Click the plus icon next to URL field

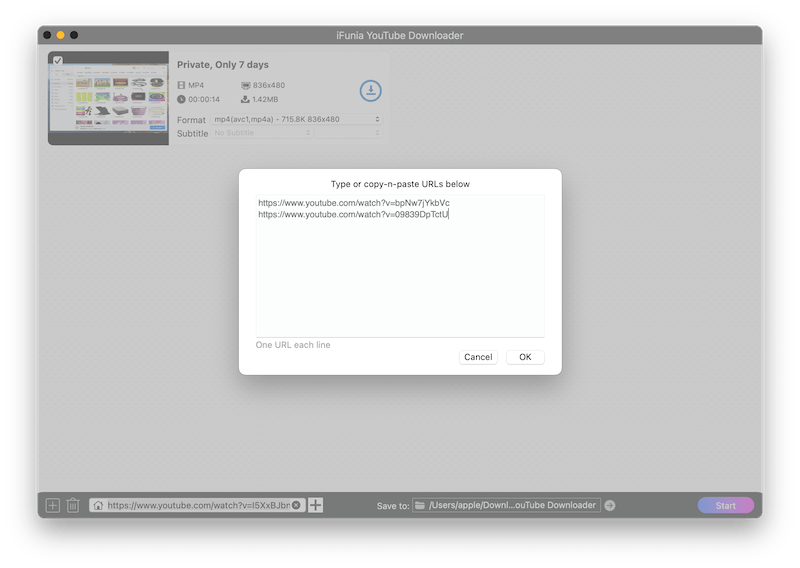[x=315, y=505]
